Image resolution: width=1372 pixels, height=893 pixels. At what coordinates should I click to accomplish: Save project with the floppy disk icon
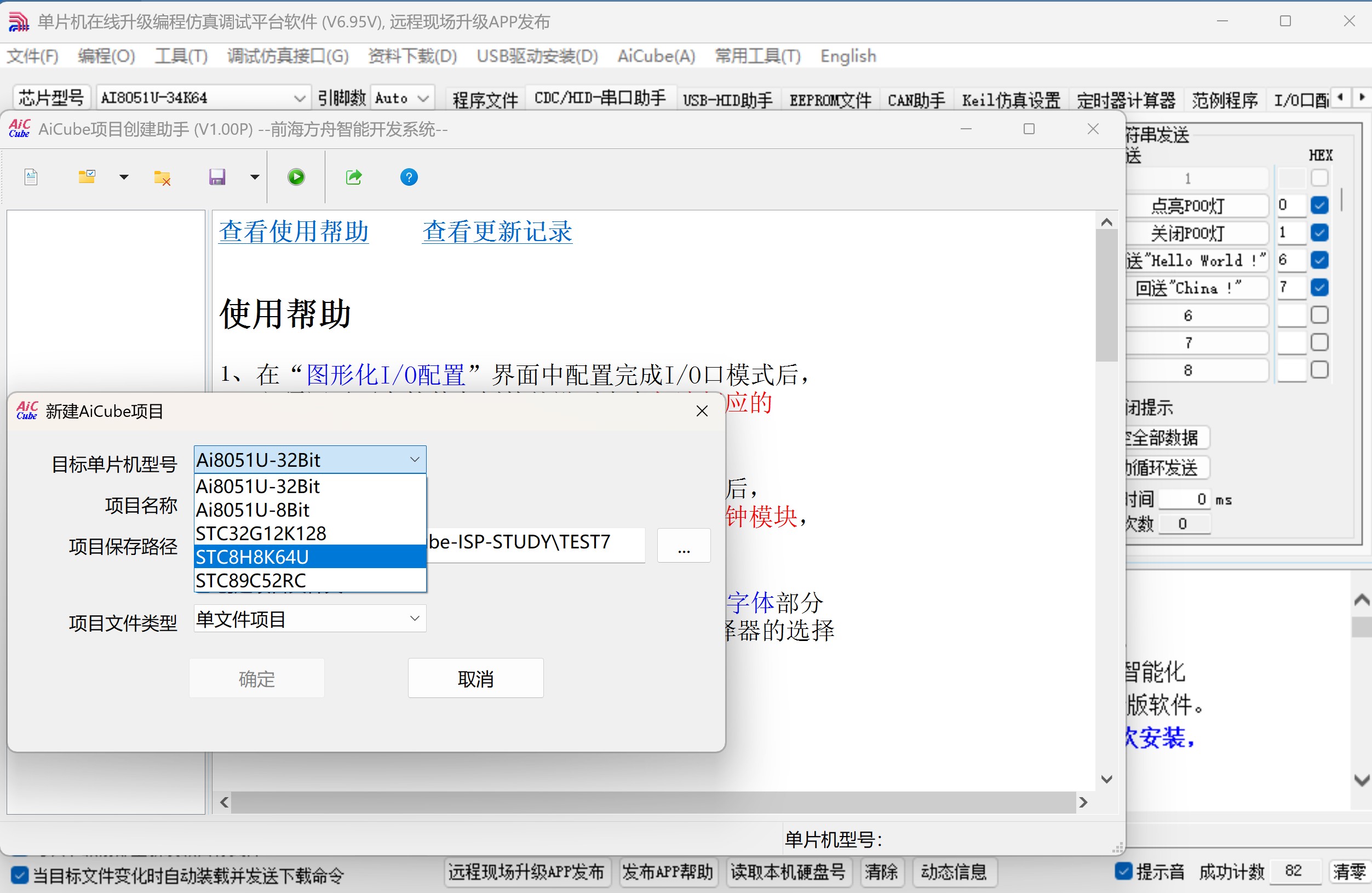217,177
